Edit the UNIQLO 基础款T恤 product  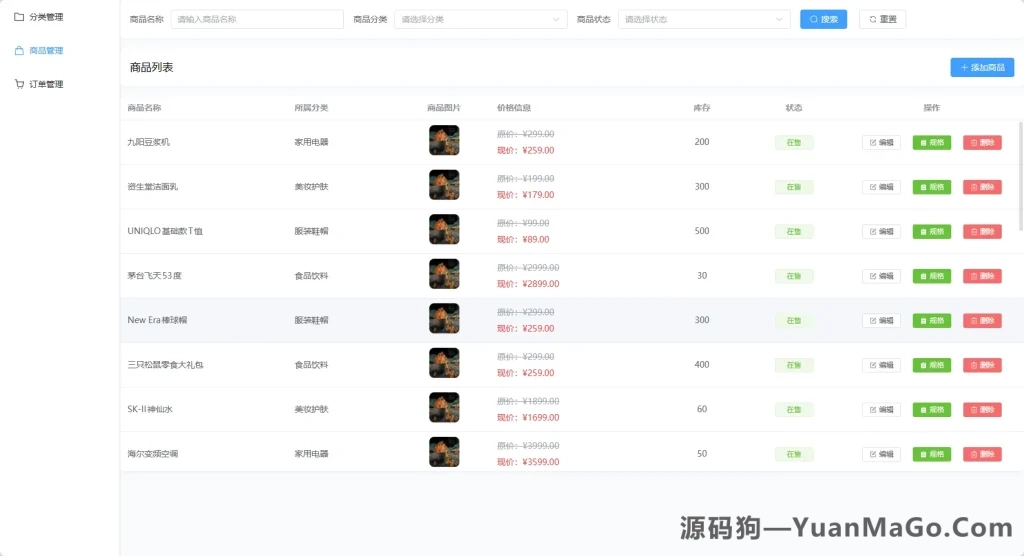click(881, 231)
